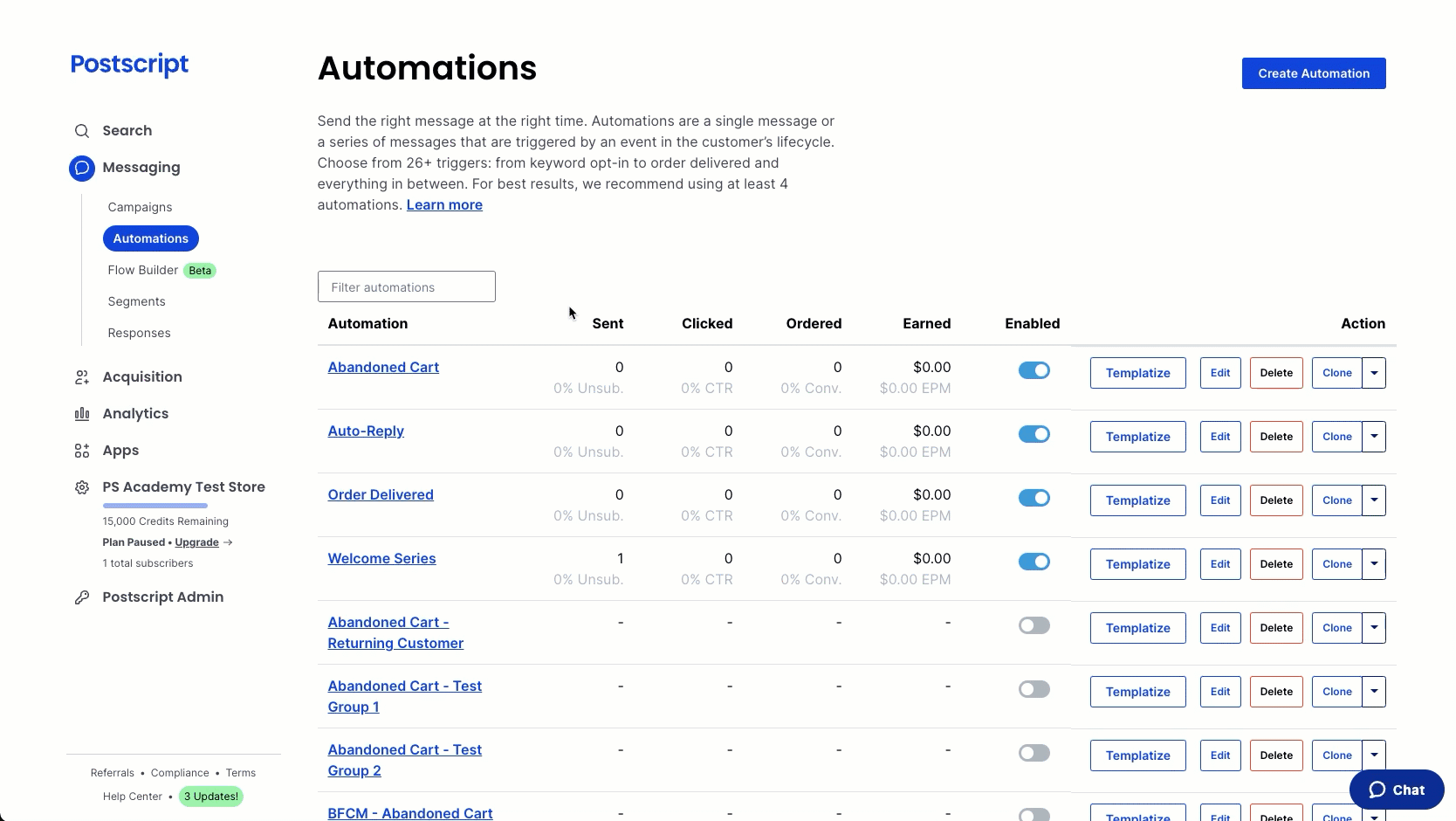Open the Acquisition menu

(x=142, y=377)
